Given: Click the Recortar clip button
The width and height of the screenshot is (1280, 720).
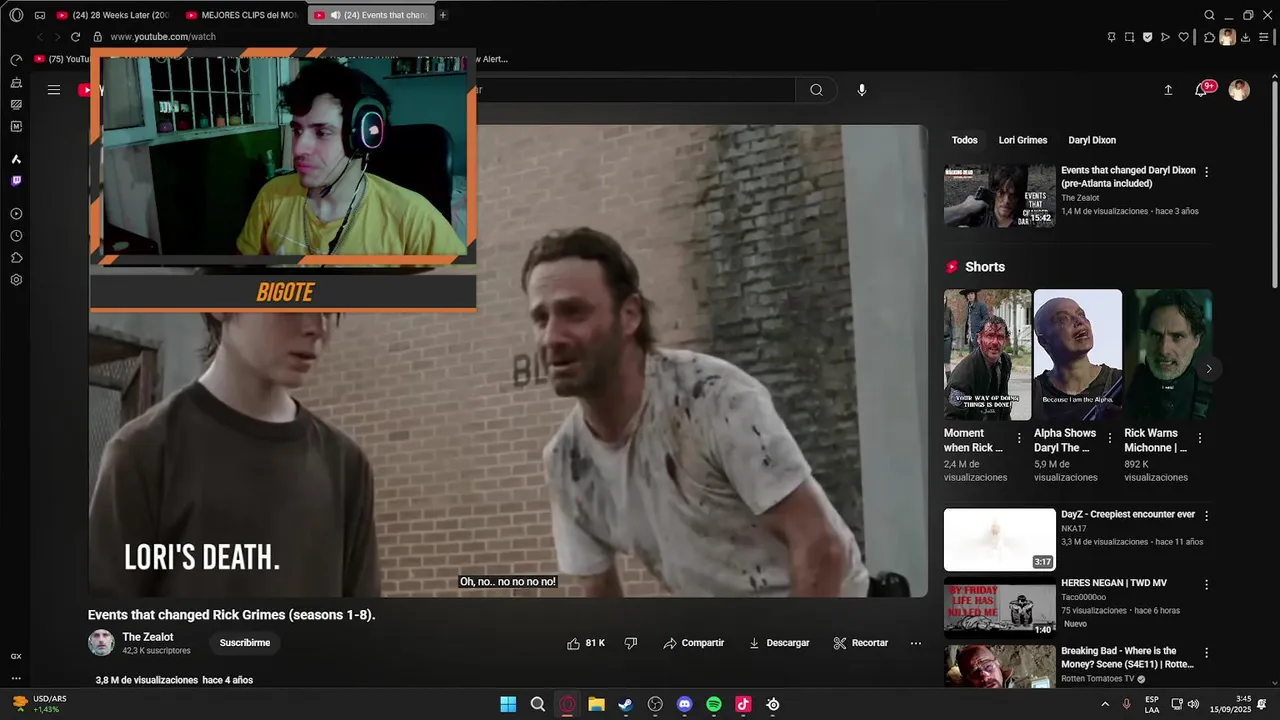Looking at the screenshot, I should coord(861,643).
